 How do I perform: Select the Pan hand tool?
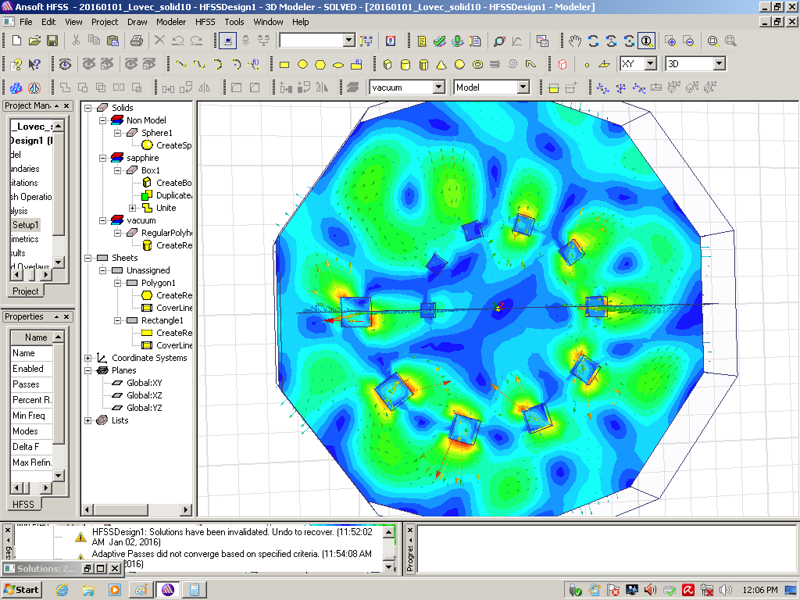pyautogui.click(x=575, y=41)
